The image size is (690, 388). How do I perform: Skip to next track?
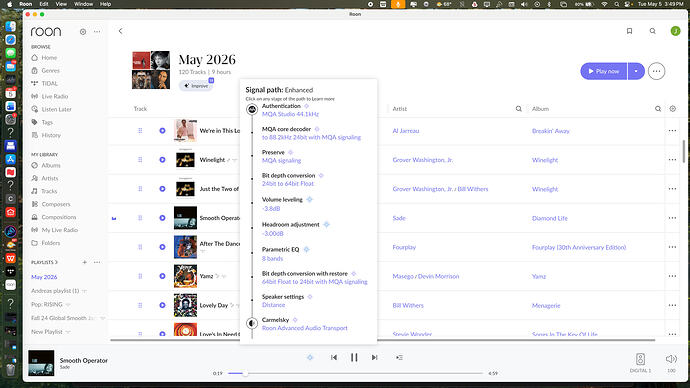(374, 358)
